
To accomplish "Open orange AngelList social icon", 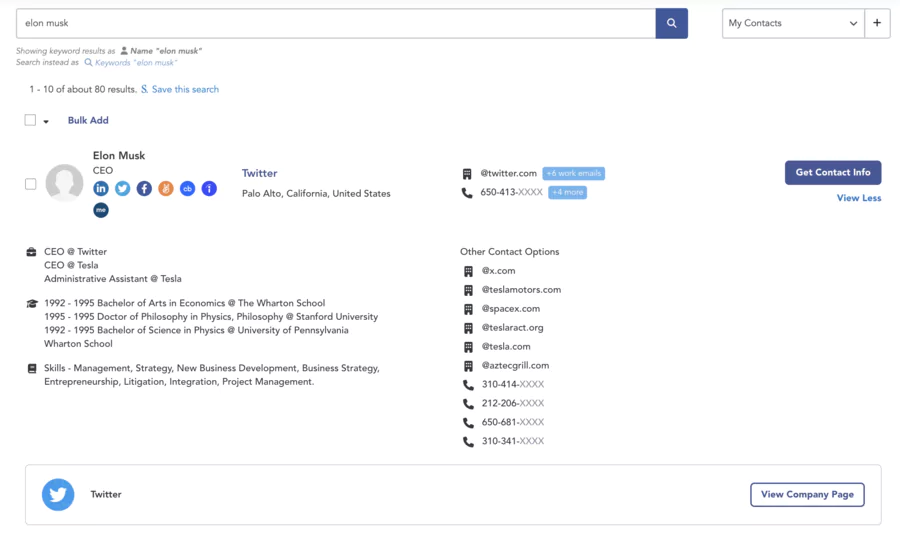I will (x=166, y=188).
